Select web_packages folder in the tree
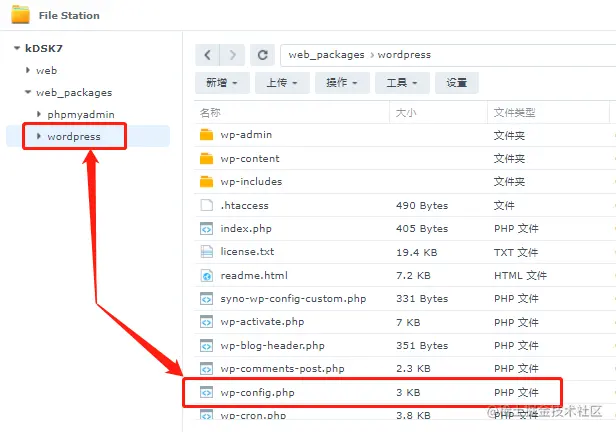 [x=74, y=93]
